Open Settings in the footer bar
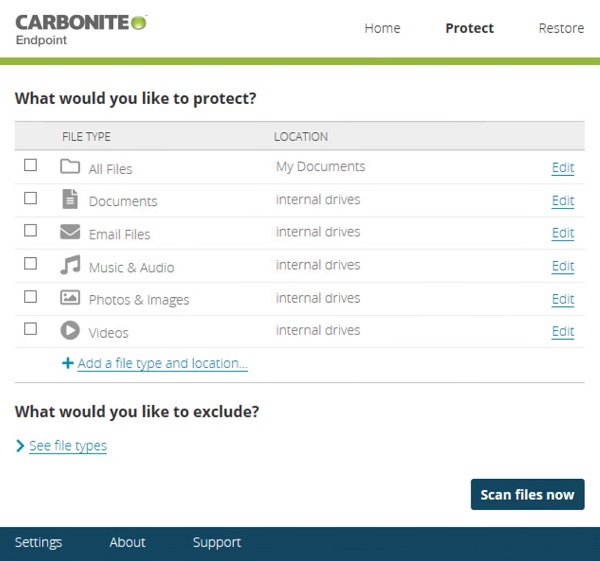 [x=38, y=542]
